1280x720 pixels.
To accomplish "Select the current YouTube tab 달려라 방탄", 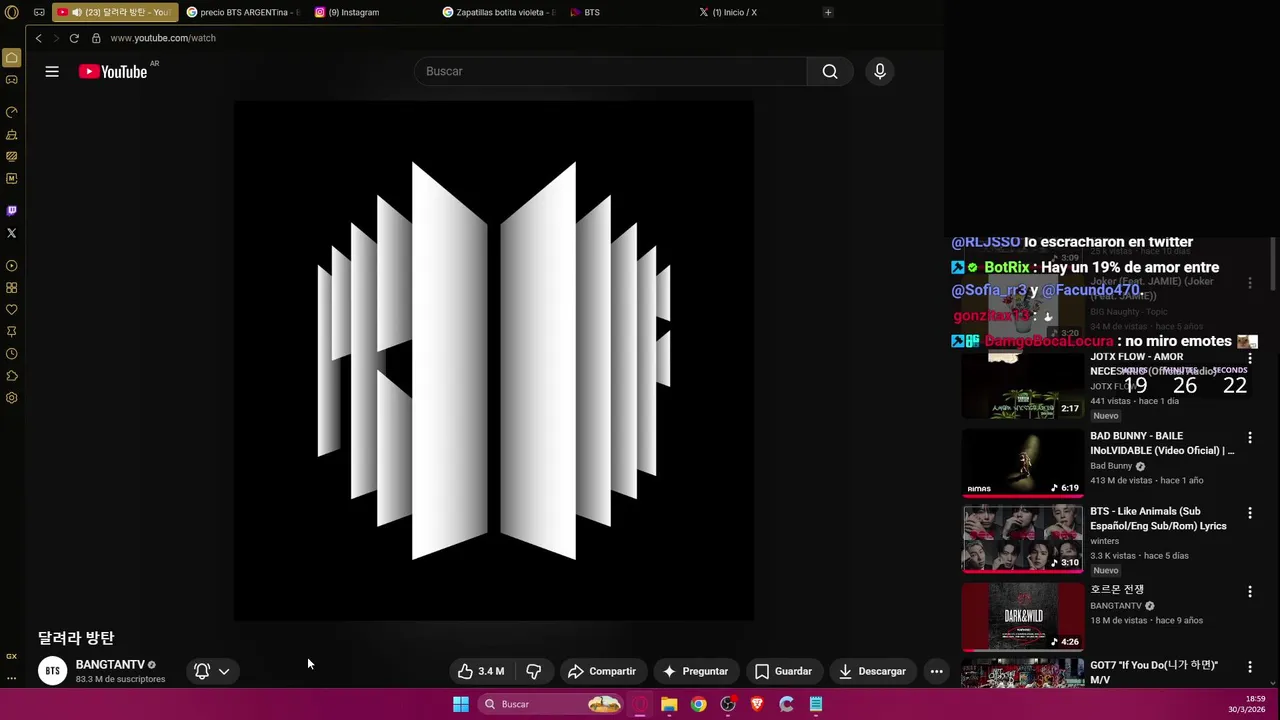I will click(x=115, y=12).
